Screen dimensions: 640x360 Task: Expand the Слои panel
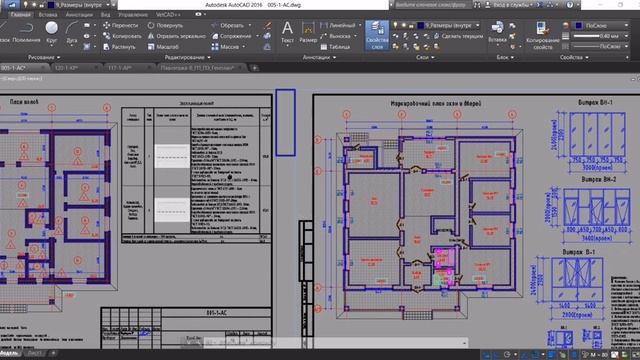pyautogui.click(x=425, y=58)
